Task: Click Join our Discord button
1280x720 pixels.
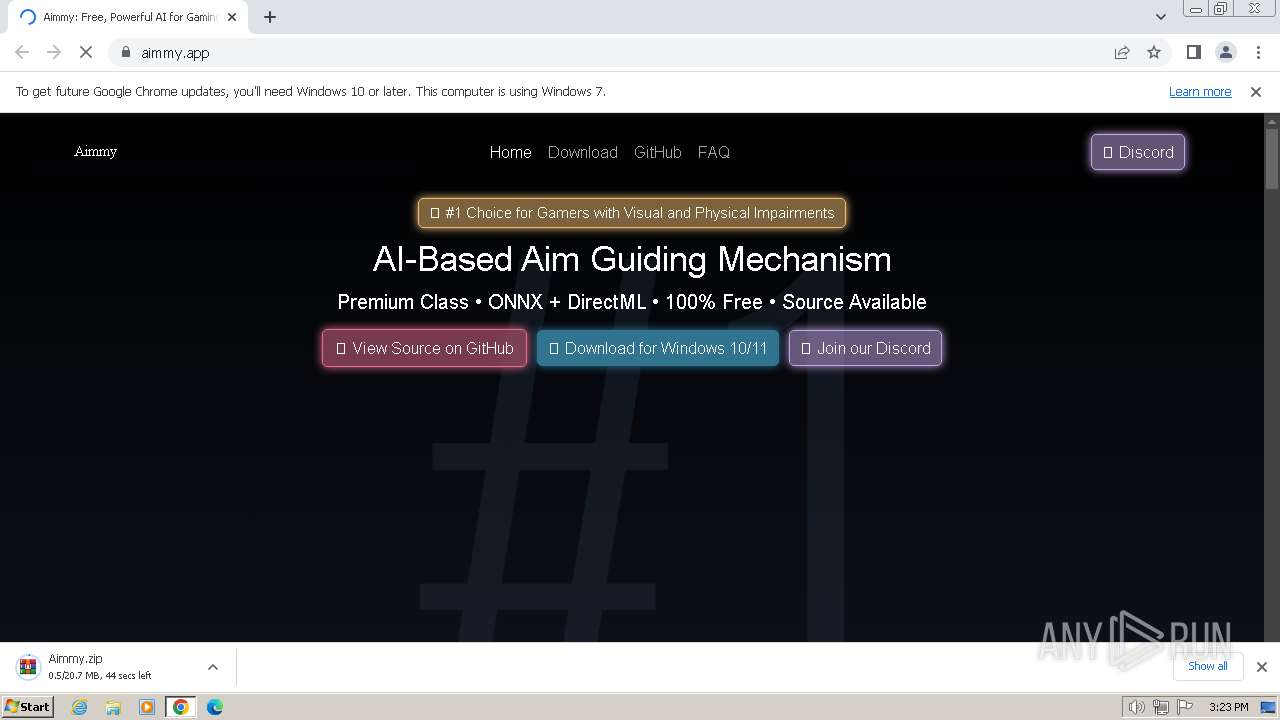Action: (865, 348)
